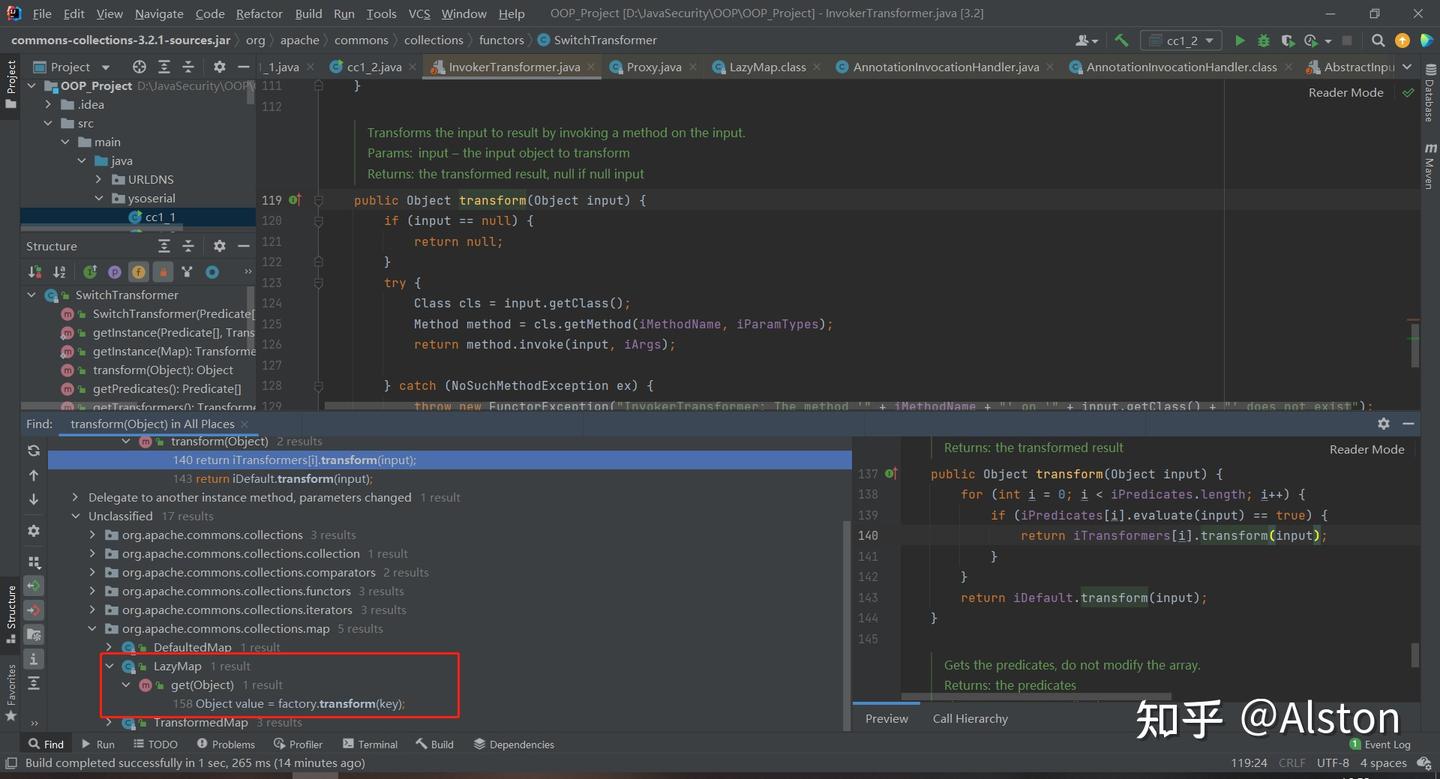
Task: Run the cc1_2 configuration
Action: [x=1240, y=41]
